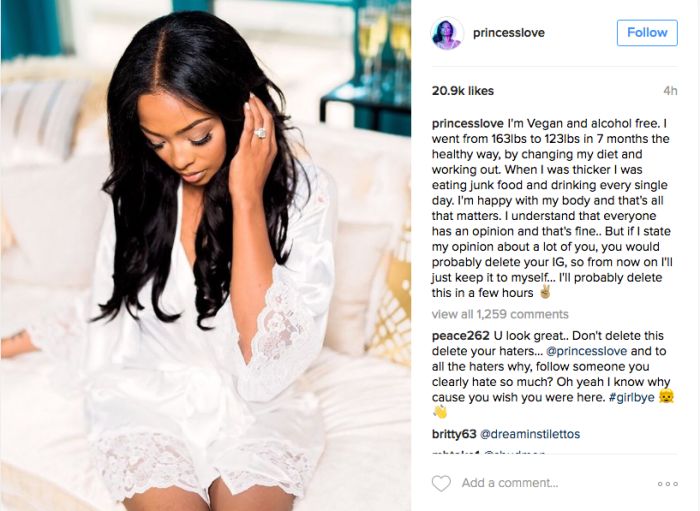Open the britty63 commenter profile
This screenshot has height=511, width=700.
(x=454, y=434)
